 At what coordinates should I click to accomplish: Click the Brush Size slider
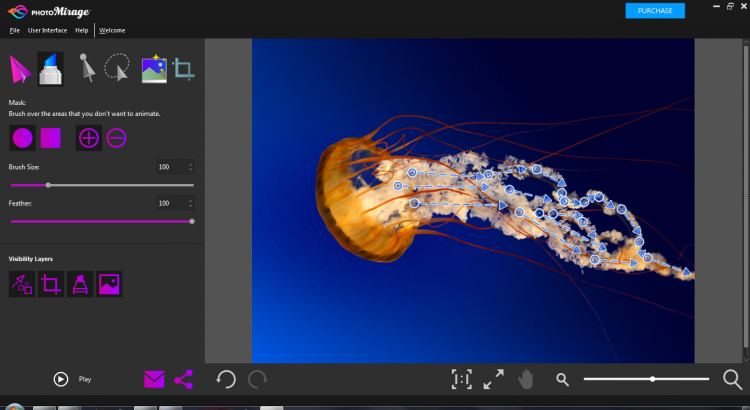click(x=100, y=185)
